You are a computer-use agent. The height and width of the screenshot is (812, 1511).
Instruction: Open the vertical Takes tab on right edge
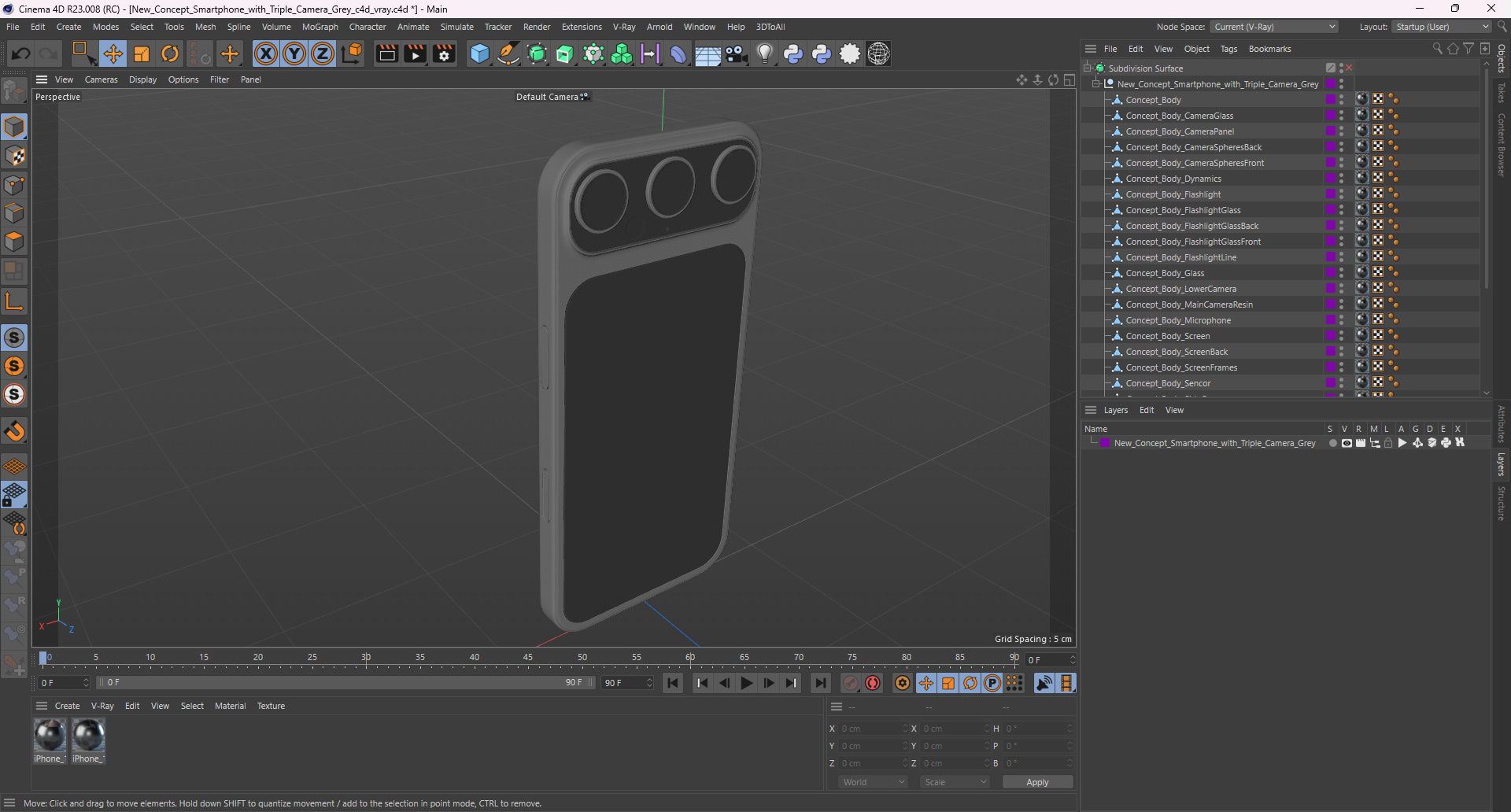[x=1502, y=93]
